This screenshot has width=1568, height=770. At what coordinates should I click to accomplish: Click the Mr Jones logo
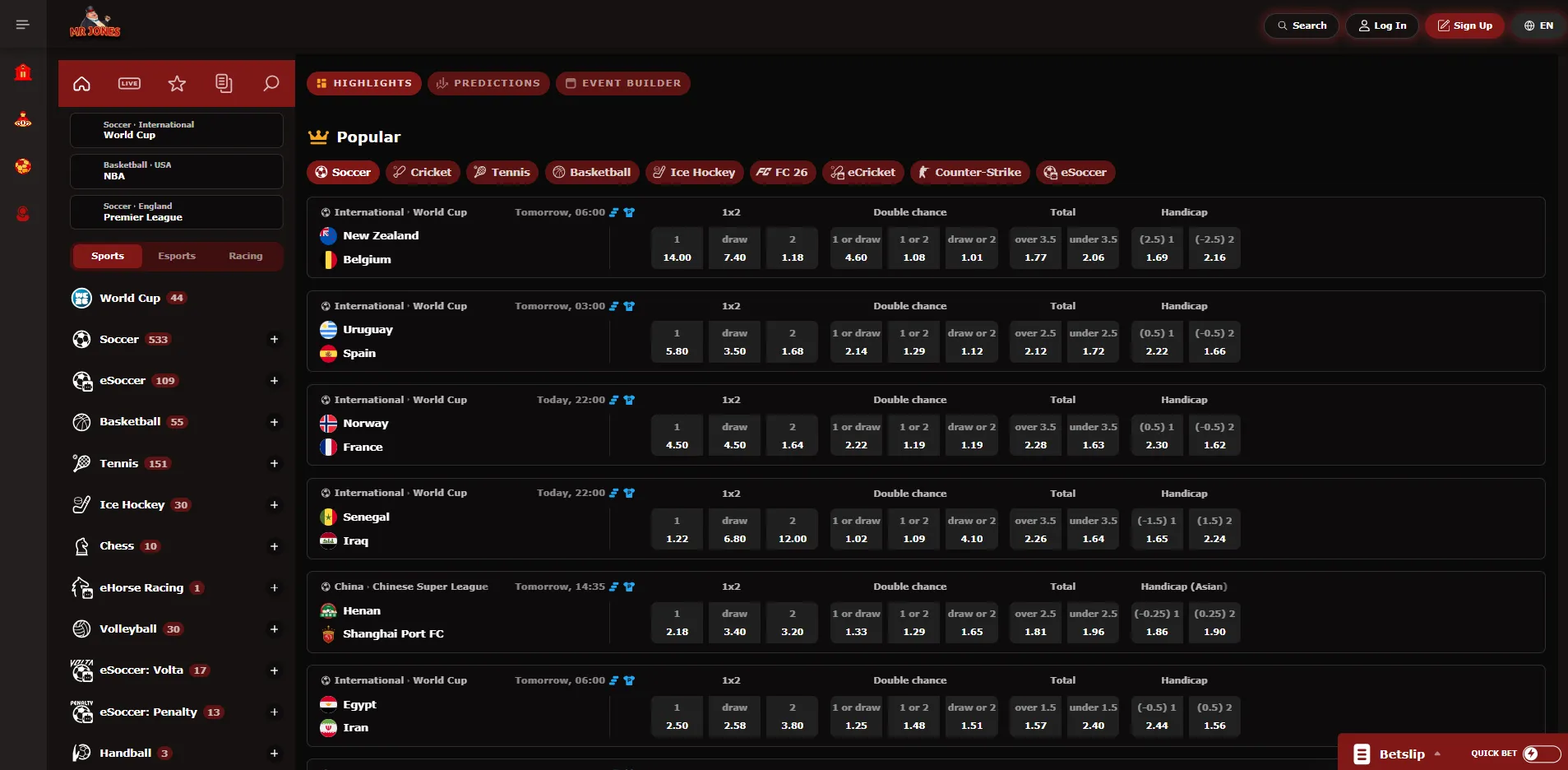point(95,23)
